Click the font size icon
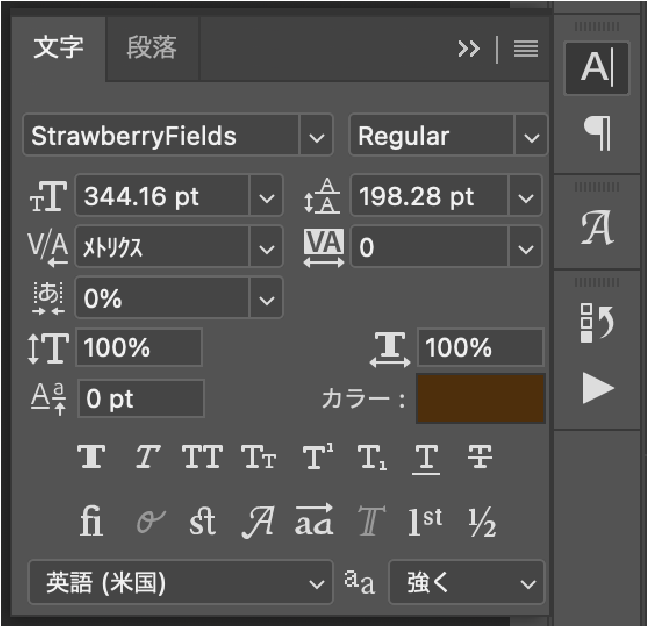The width and height of the screenshot is (647, 627). tap(48, 196)
